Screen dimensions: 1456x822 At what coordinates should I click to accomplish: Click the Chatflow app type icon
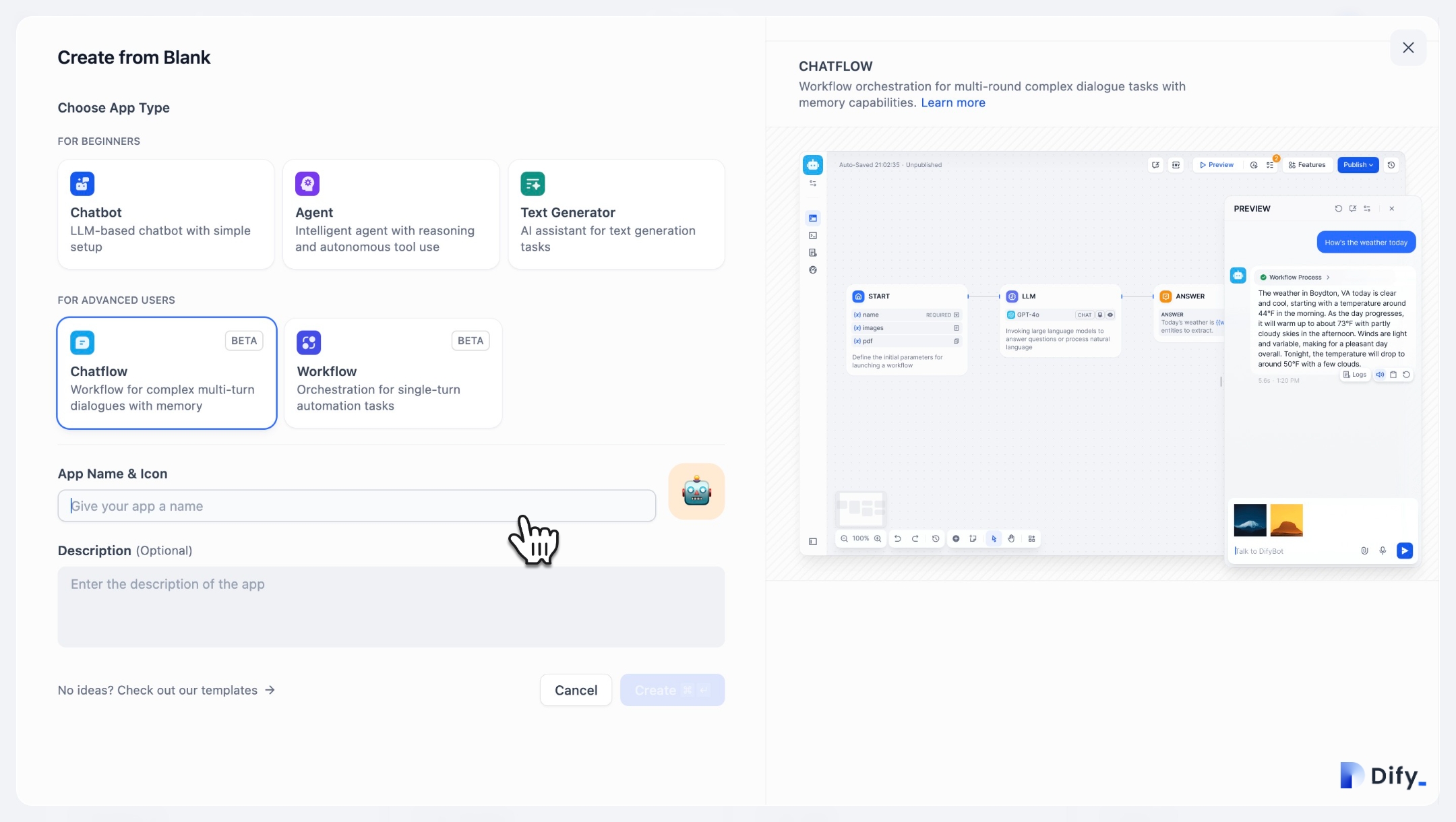82,342
